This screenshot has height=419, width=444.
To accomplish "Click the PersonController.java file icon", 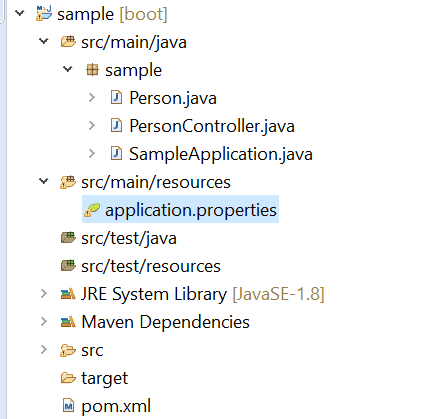I will [116, 126].
